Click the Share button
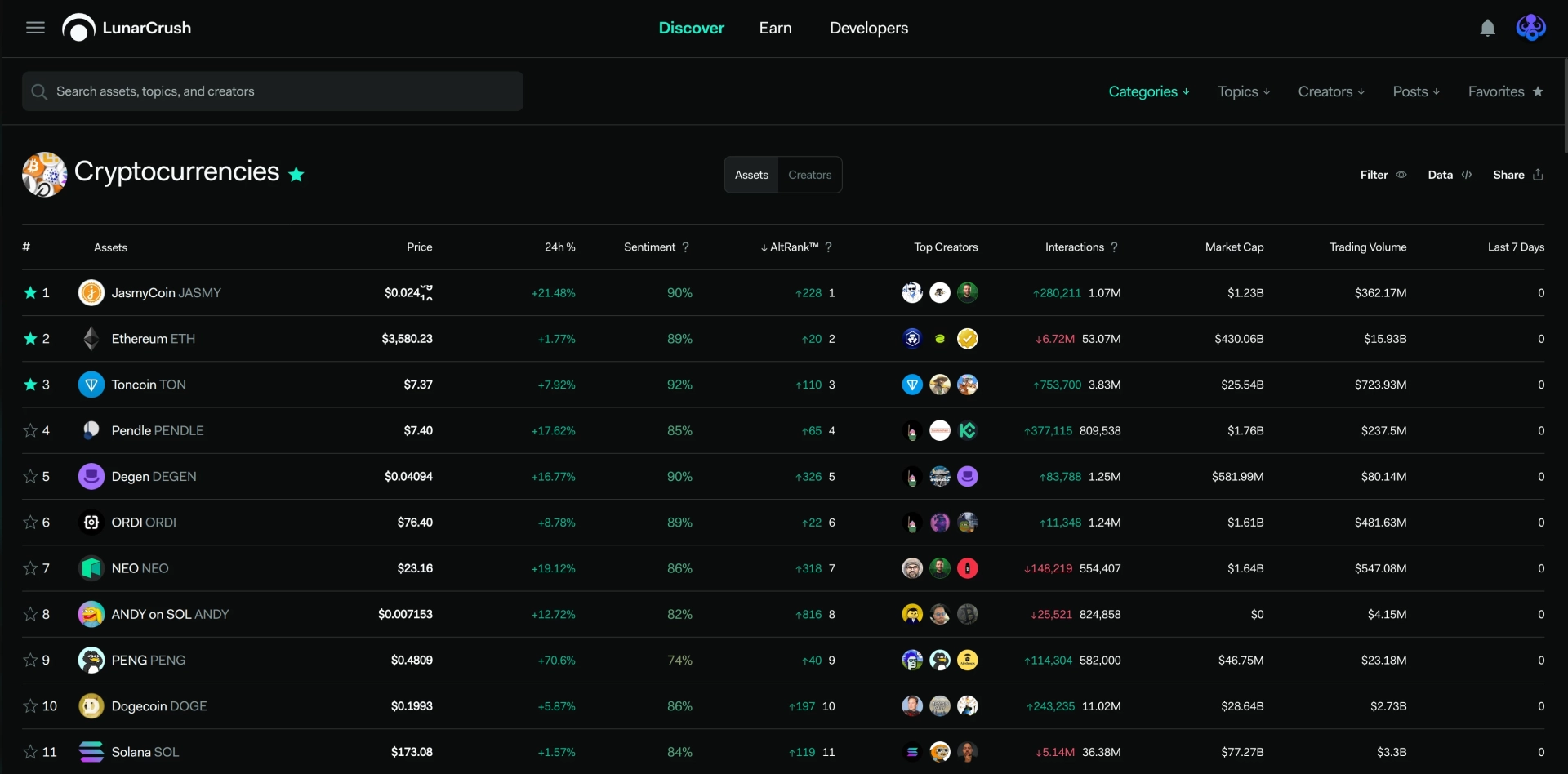 (x=1518, y=175)
